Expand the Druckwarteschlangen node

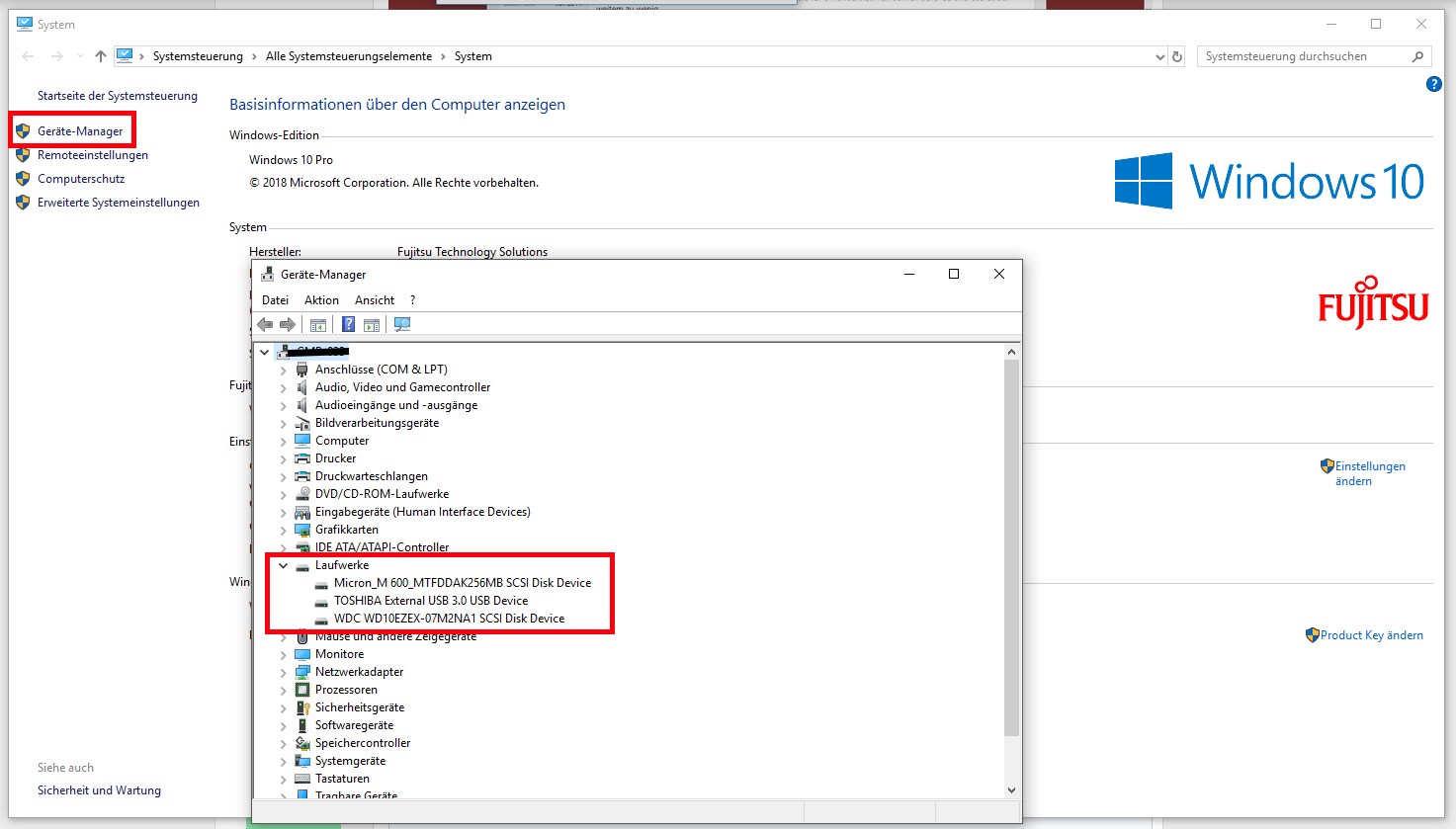click(x=284, y=476)
